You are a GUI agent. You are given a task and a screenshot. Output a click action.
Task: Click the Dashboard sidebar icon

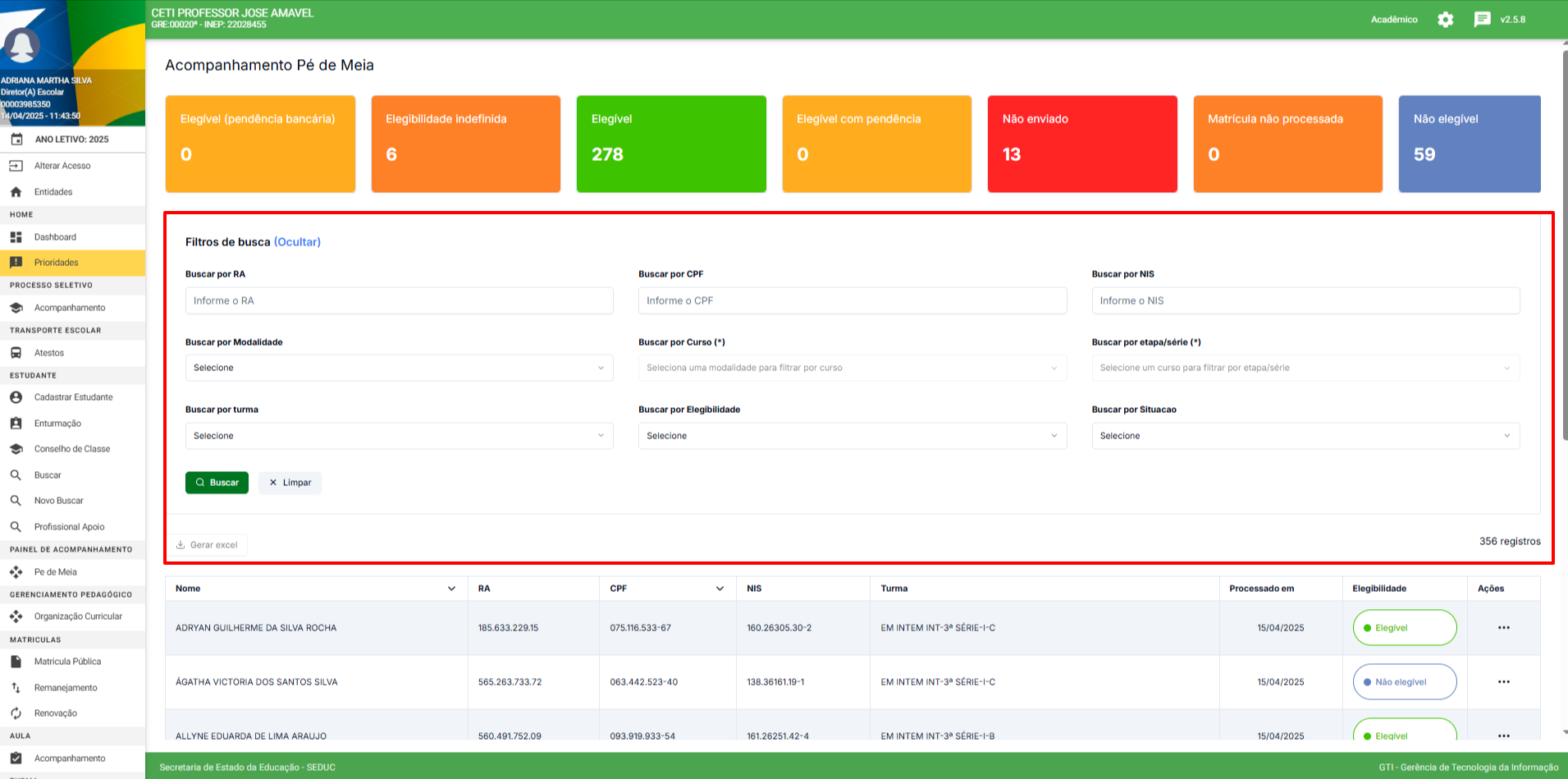click(x=16, y=237)
